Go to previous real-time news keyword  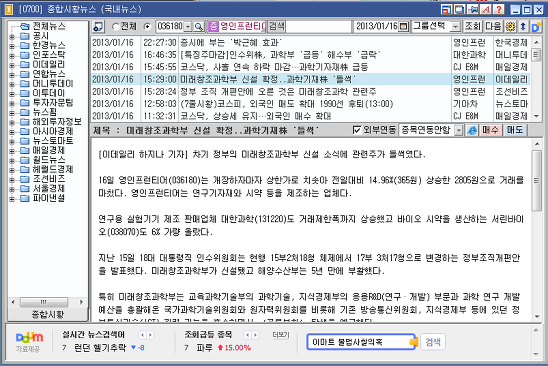coord(142,335)
